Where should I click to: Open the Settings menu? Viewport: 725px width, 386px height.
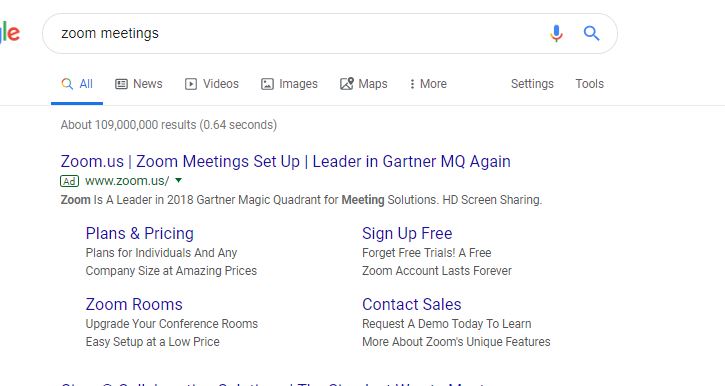tap(532, 84)
